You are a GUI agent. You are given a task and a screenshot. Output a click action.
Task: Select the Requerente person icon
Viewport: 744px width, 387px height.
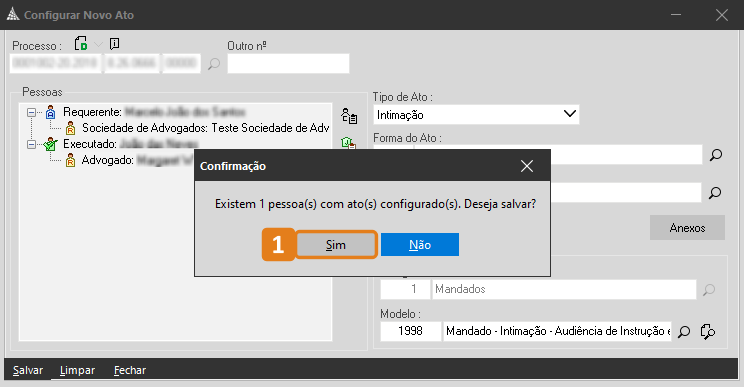51,112
